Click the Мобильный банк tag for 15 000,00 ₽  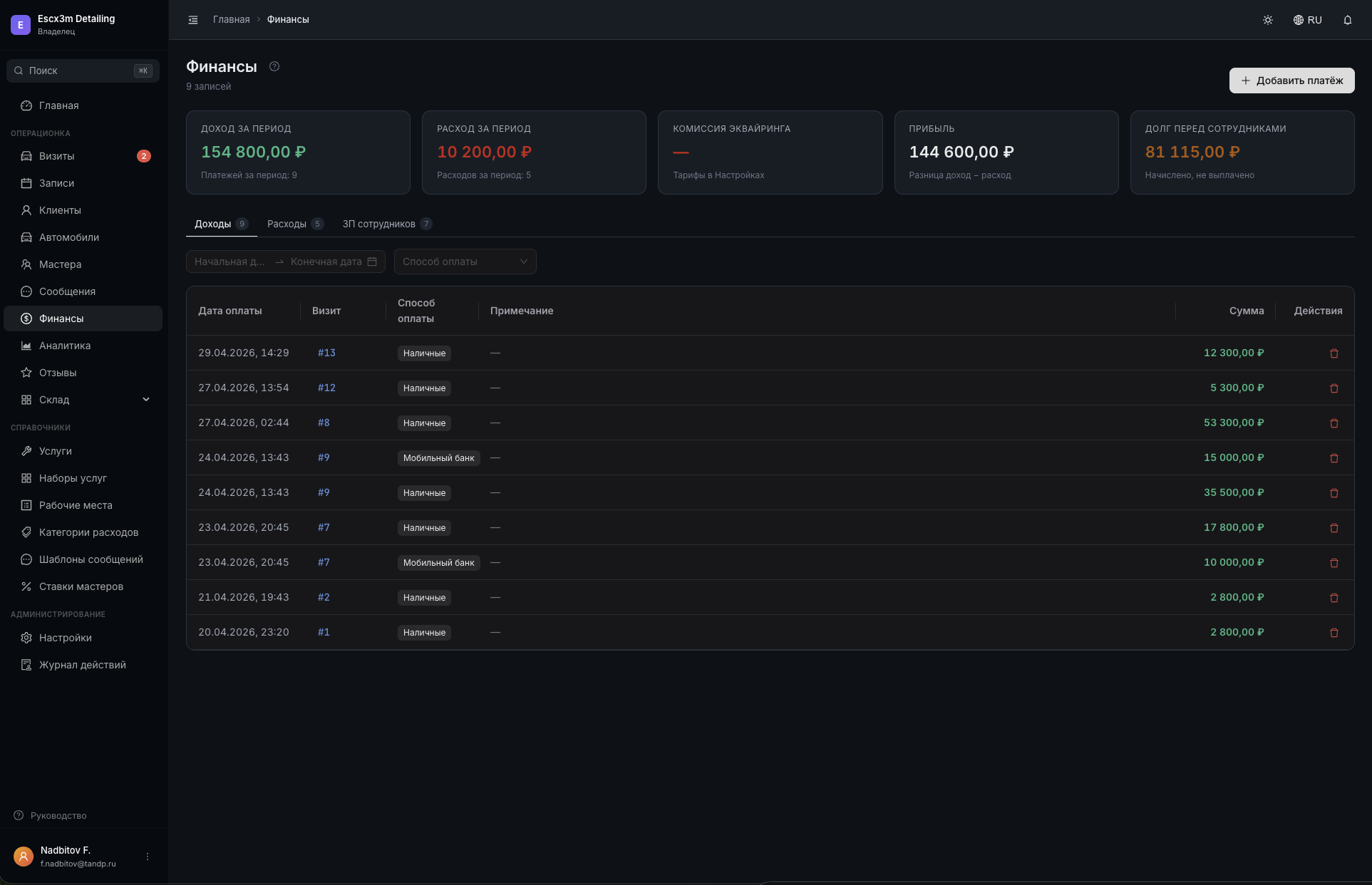click(438, 458)
